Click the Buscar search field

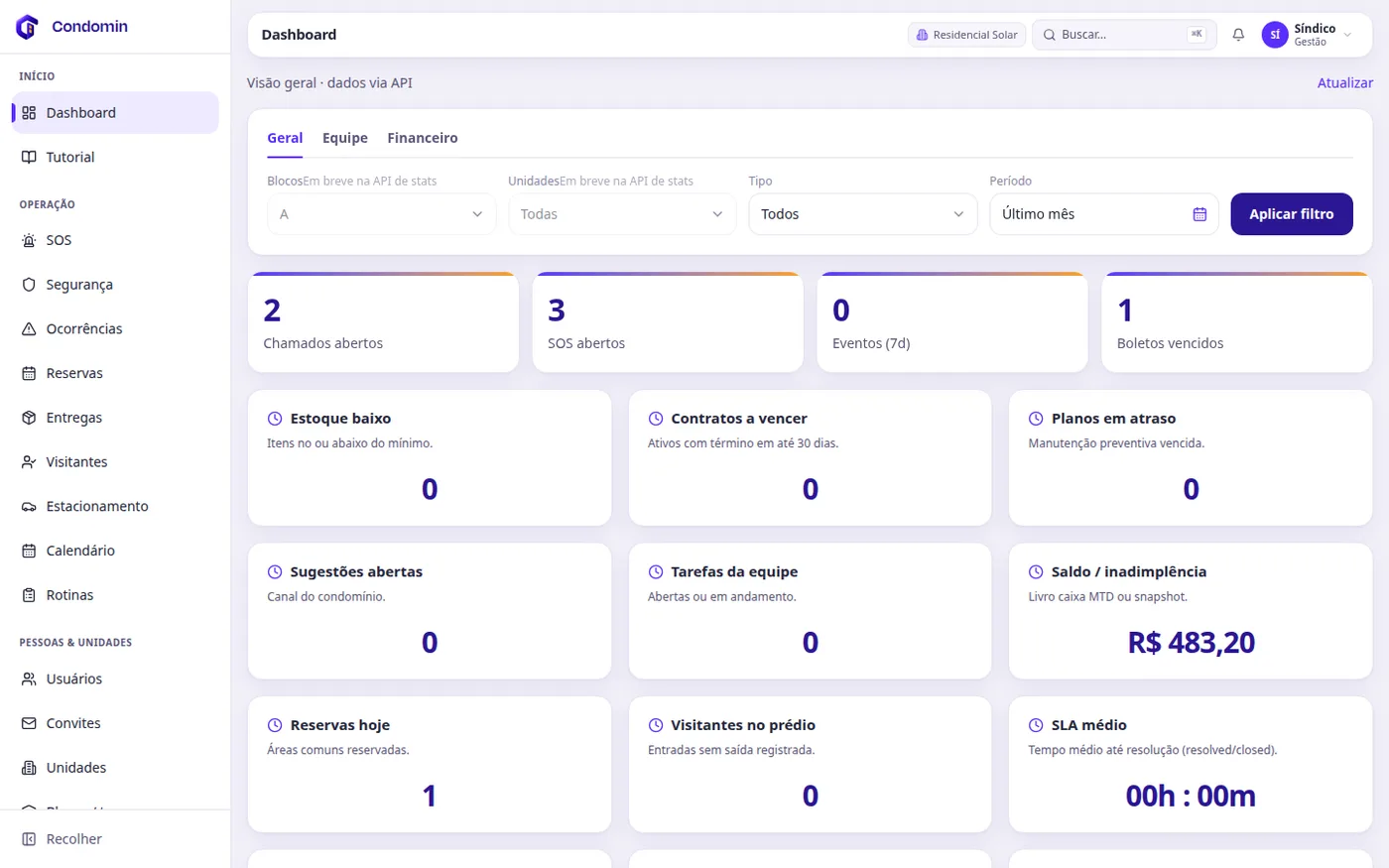[x=1124, y=35]
